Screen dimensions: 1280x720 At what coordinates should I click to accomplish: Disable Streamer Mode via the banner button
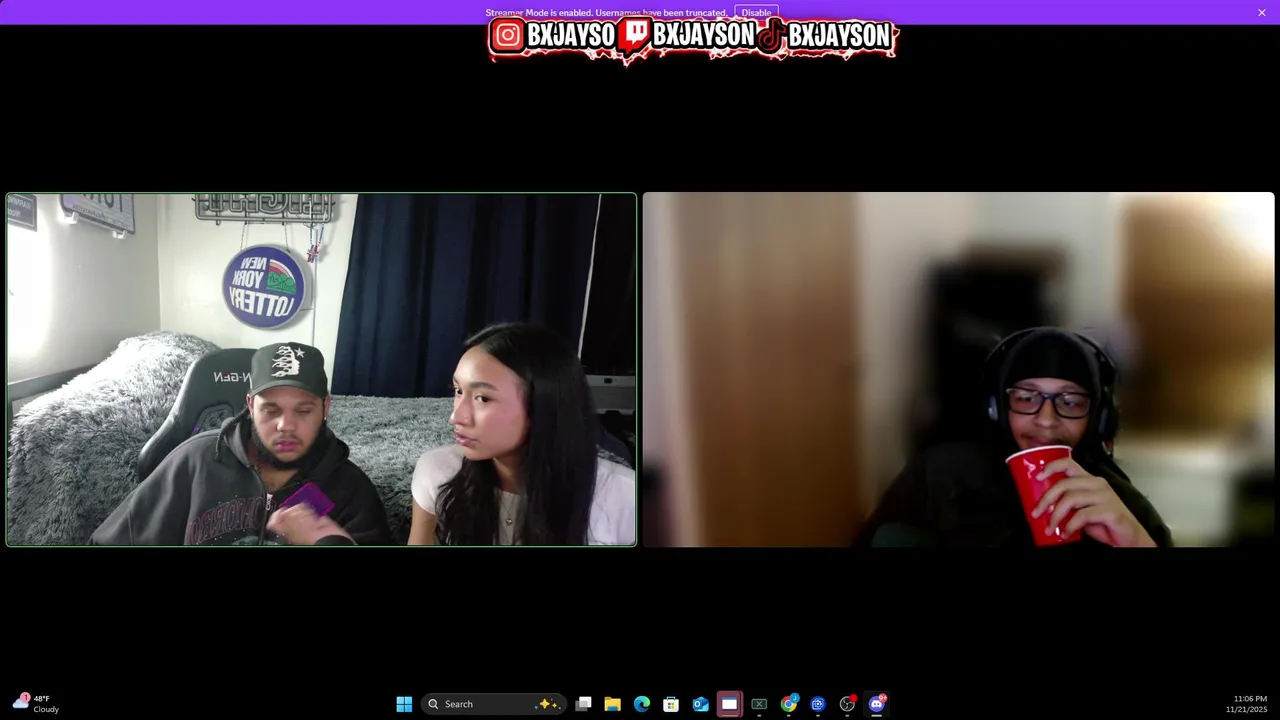(x=756, y=12)
